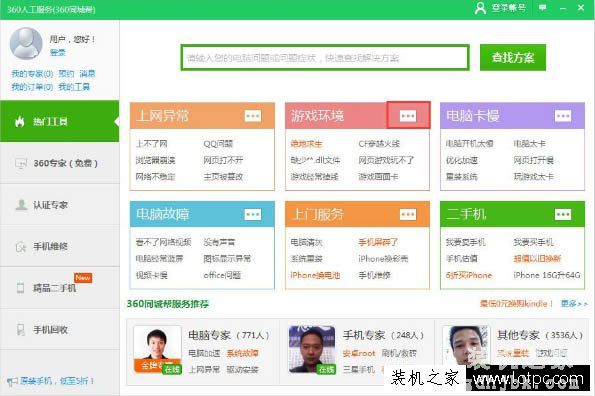Open more options on 上网异常 card
The width and height of the screenshot is (595, 396).
(x=253, y=115)
